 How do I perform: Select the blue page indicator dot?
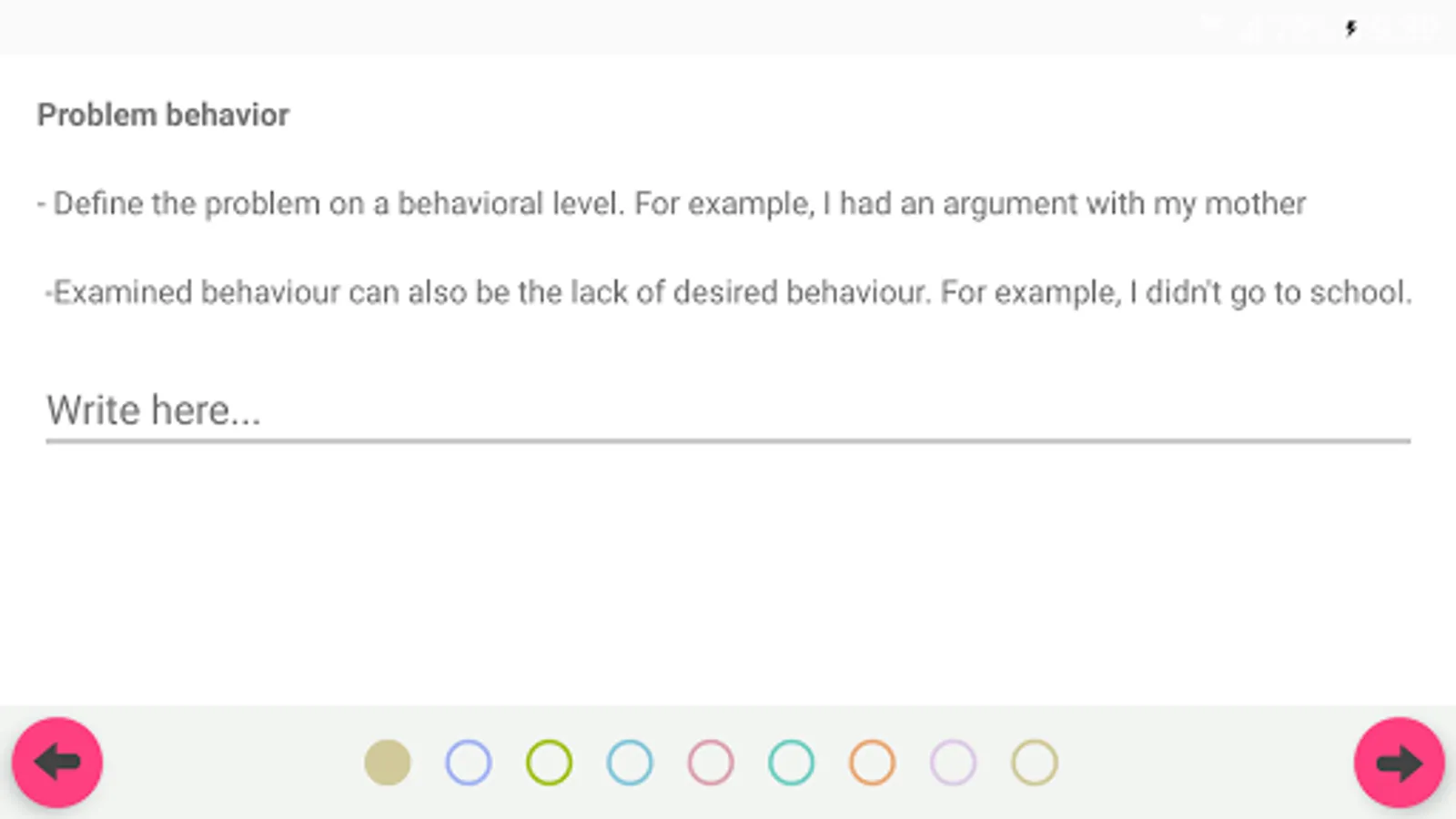coord(469,763)
